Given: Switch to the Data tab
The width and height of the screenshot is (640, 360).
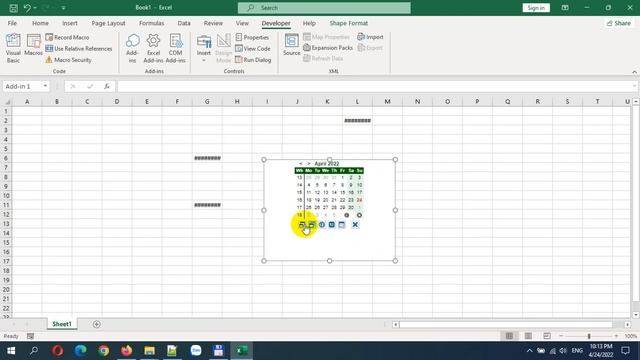Looking at the screenshot, I should click(x=184, y=23).
